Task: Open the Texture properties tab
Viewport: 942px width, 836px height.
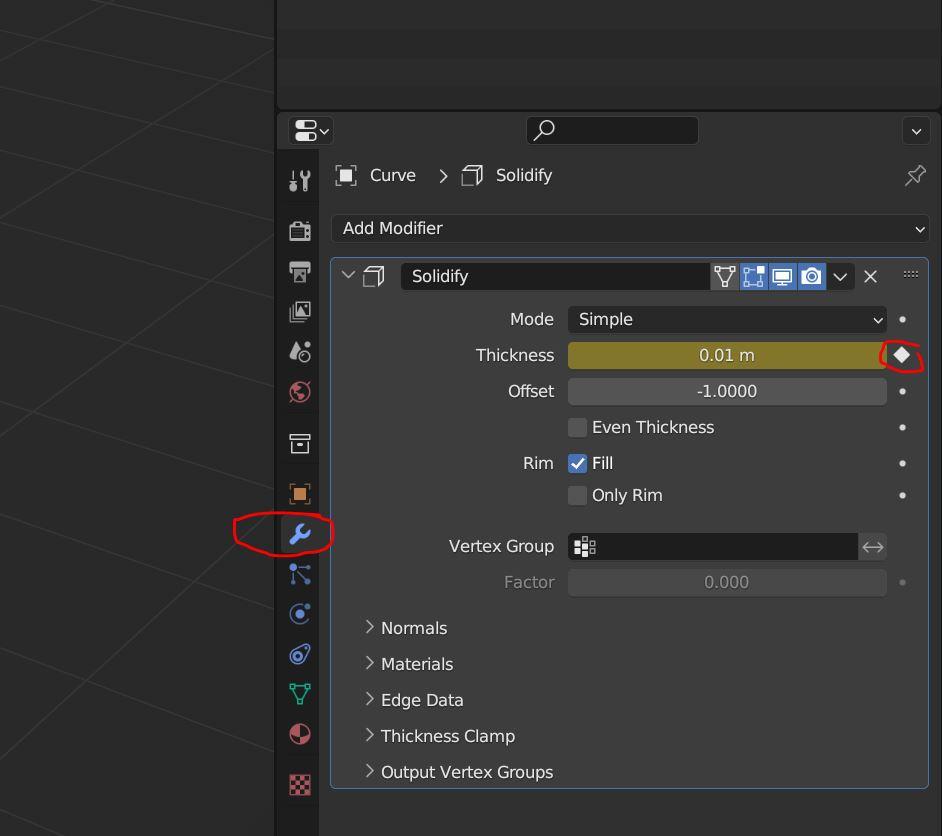Action: pos(299,784)
